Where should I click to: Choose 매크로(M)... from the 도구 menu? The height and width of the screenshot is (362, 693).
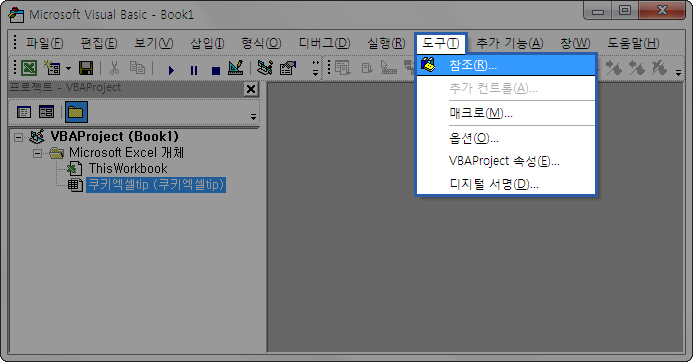[x=506, y=114]
